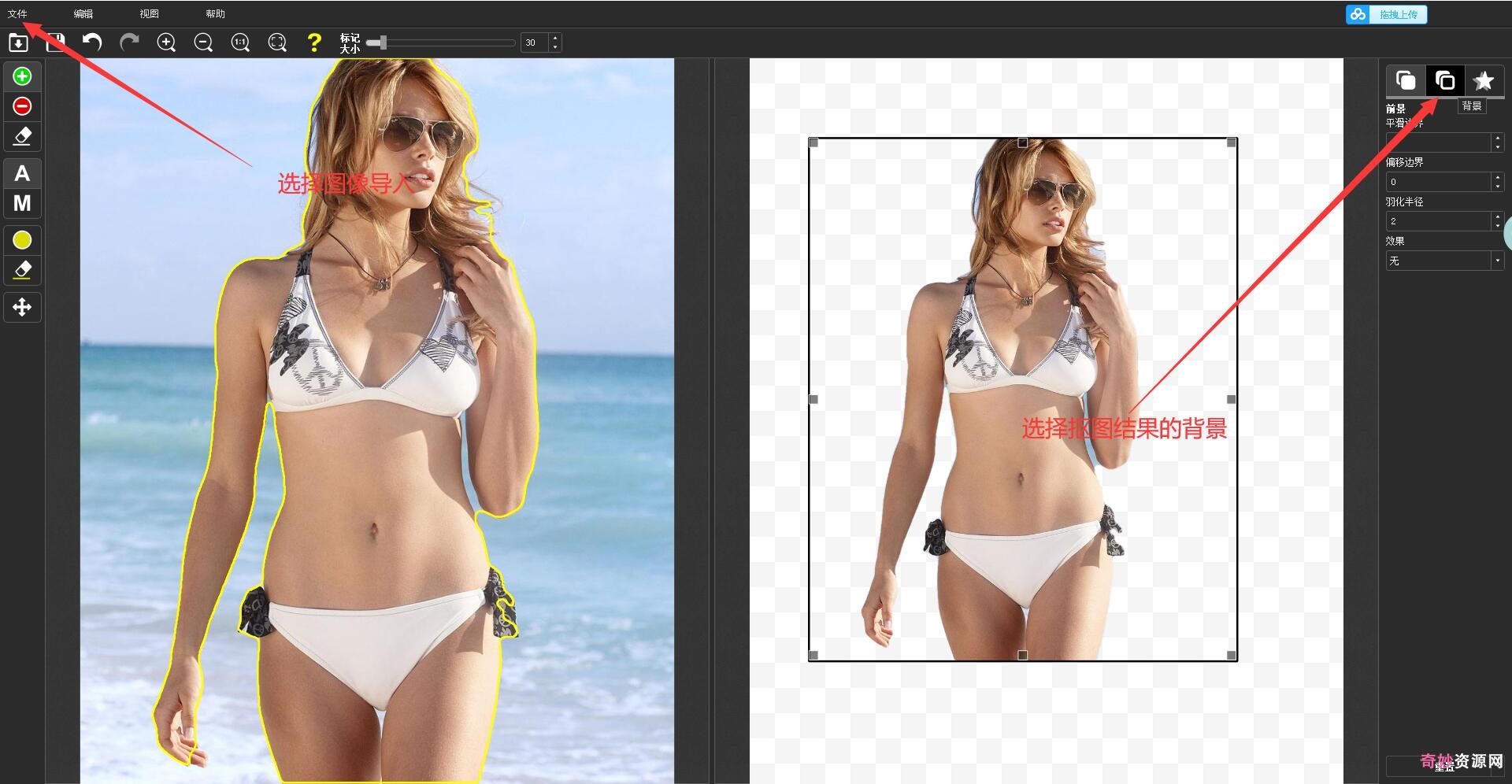The height and width of the screenshot is (784, 1512).
Task: Open the 效果 effect dropdown showing 无
Action: [x=1445, y=261]
